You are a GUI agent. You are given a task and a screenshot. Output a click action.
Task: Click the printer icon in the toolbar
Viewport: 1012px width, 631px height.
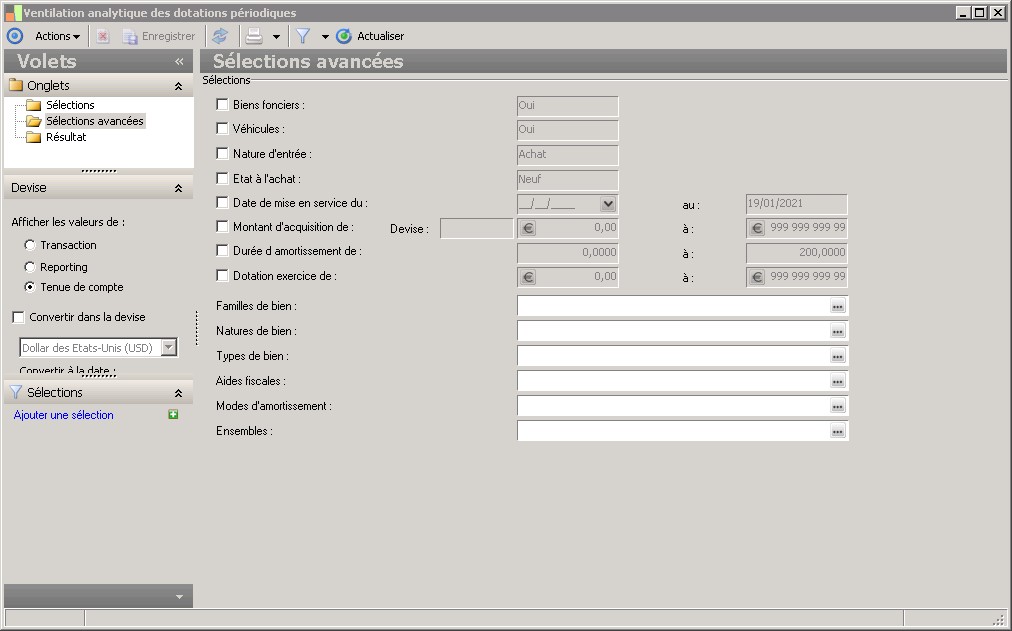click(254, 36)
